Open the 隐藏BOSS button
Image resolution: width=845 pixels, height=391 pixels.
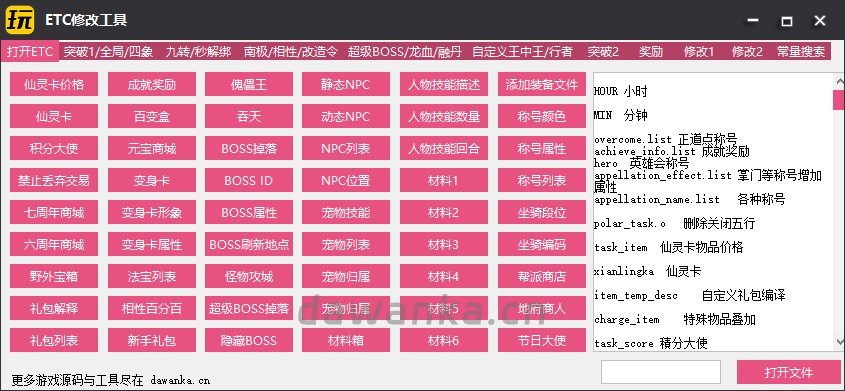coord(249,340)
